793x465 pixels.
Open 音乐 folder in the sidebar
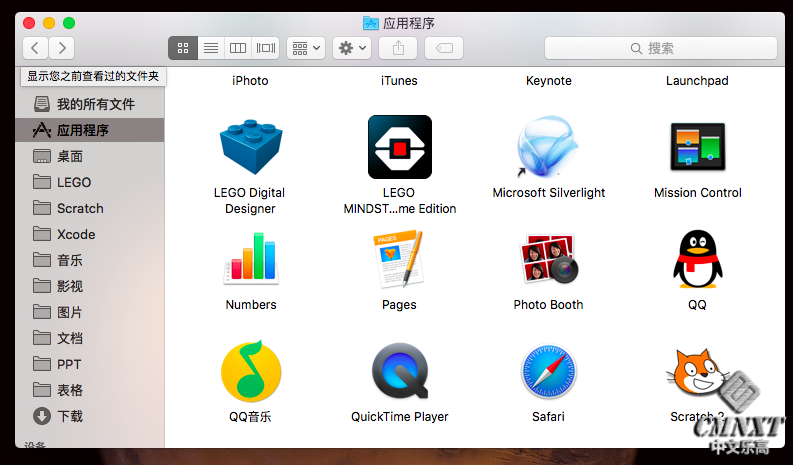90,260
